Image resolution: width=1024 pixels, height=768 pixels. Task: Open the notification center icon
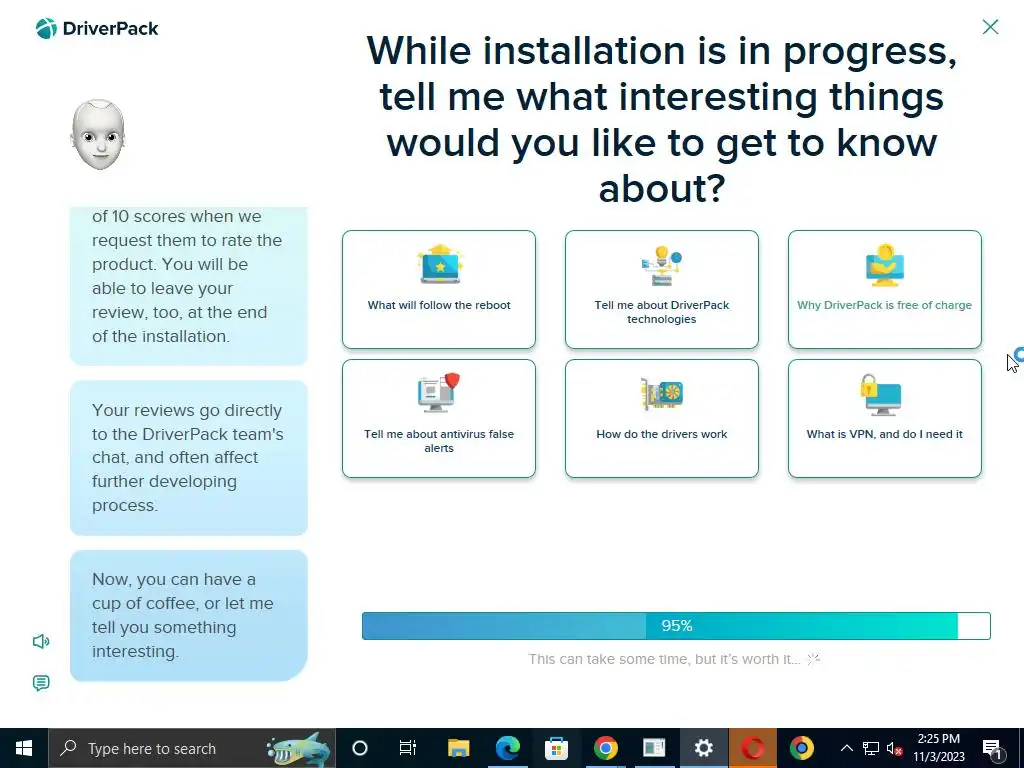pyautogui.click(x=992, y=748)
